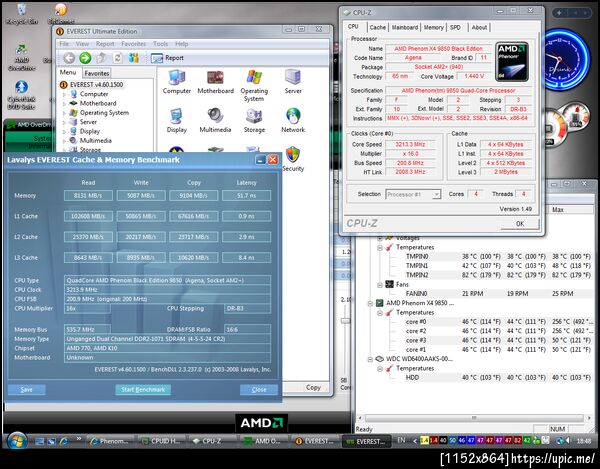Switch to About tab in CPU-Z

(x=479, y=28)
